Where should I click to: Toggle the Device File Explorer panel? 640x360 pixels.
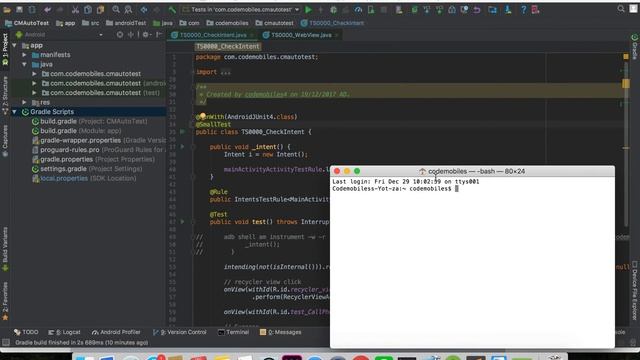tap(635, 291)
